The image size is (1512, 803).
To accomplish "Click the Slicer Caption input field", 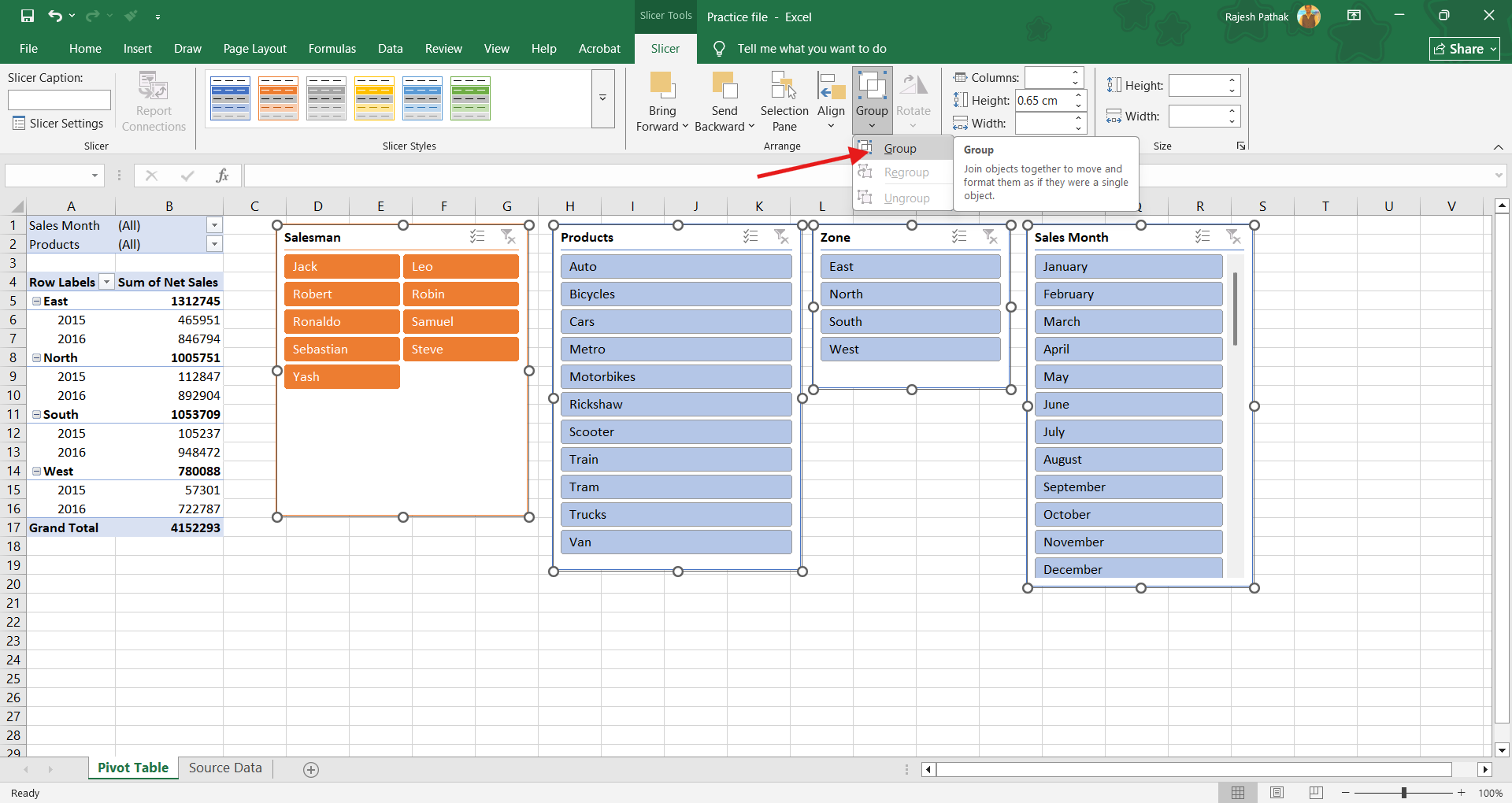I will click(x=59, y=100).
